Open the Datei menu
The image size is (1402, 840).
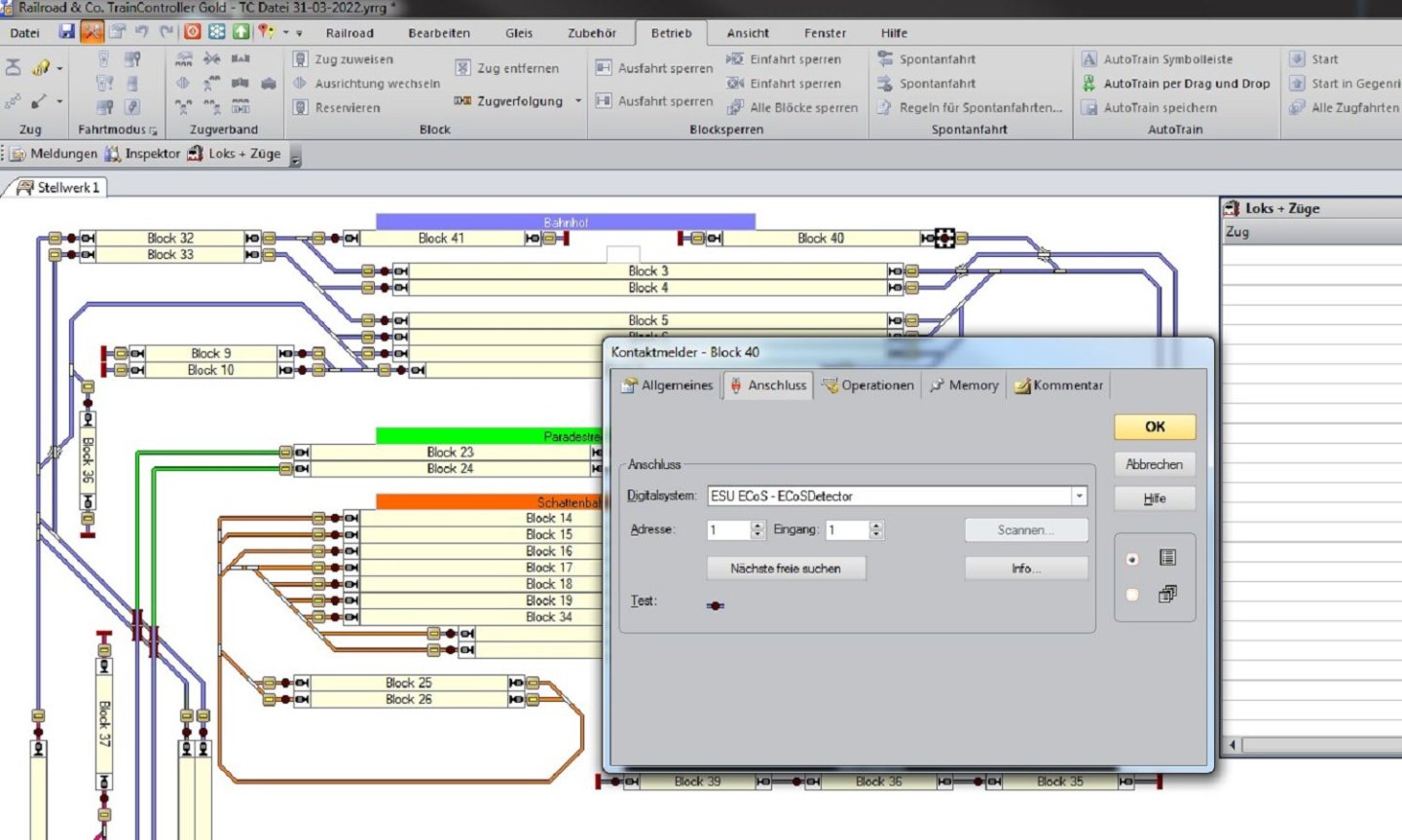25,33
